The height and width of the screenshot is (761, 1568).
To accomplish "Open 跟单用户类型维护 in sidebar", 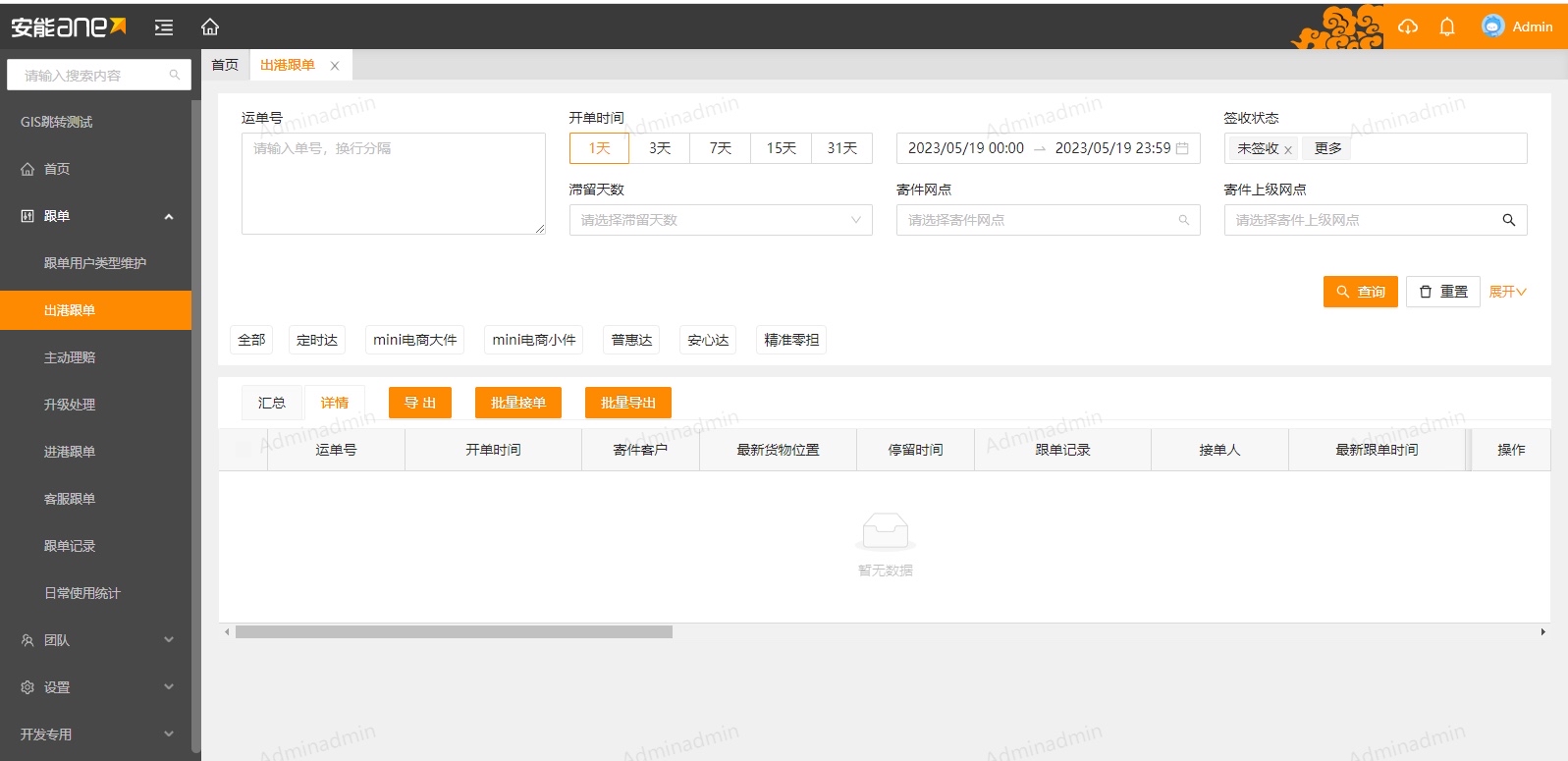I will [x=95, y=263].
